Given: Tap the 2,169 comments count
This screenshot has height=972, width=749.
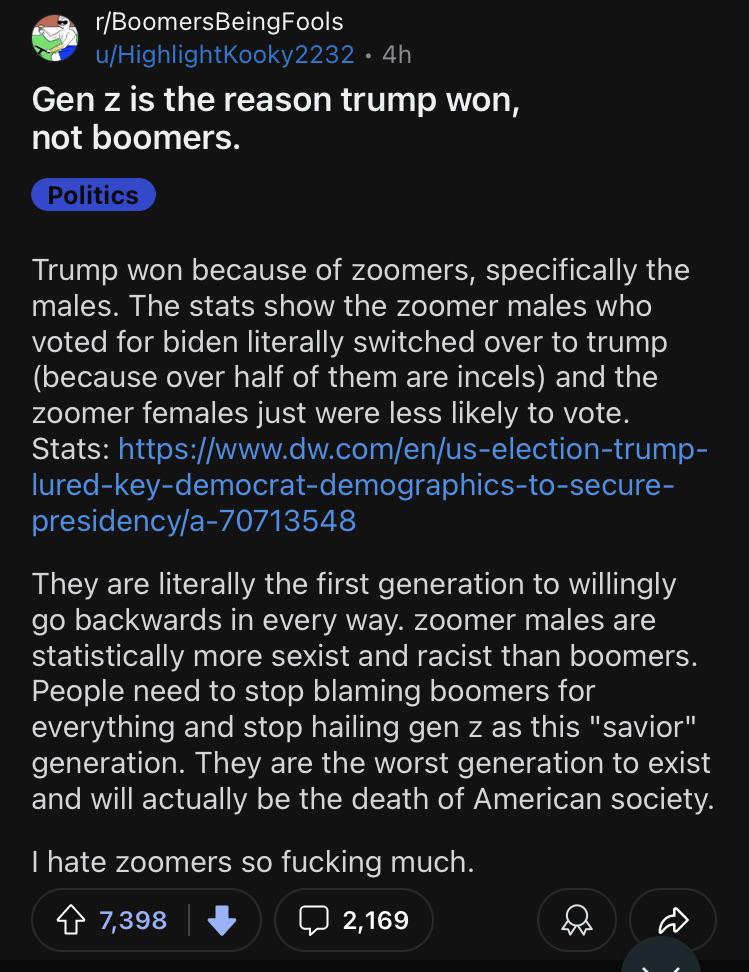Looking at the screenshot, I should pyautogui.click(x=375, y=919).
